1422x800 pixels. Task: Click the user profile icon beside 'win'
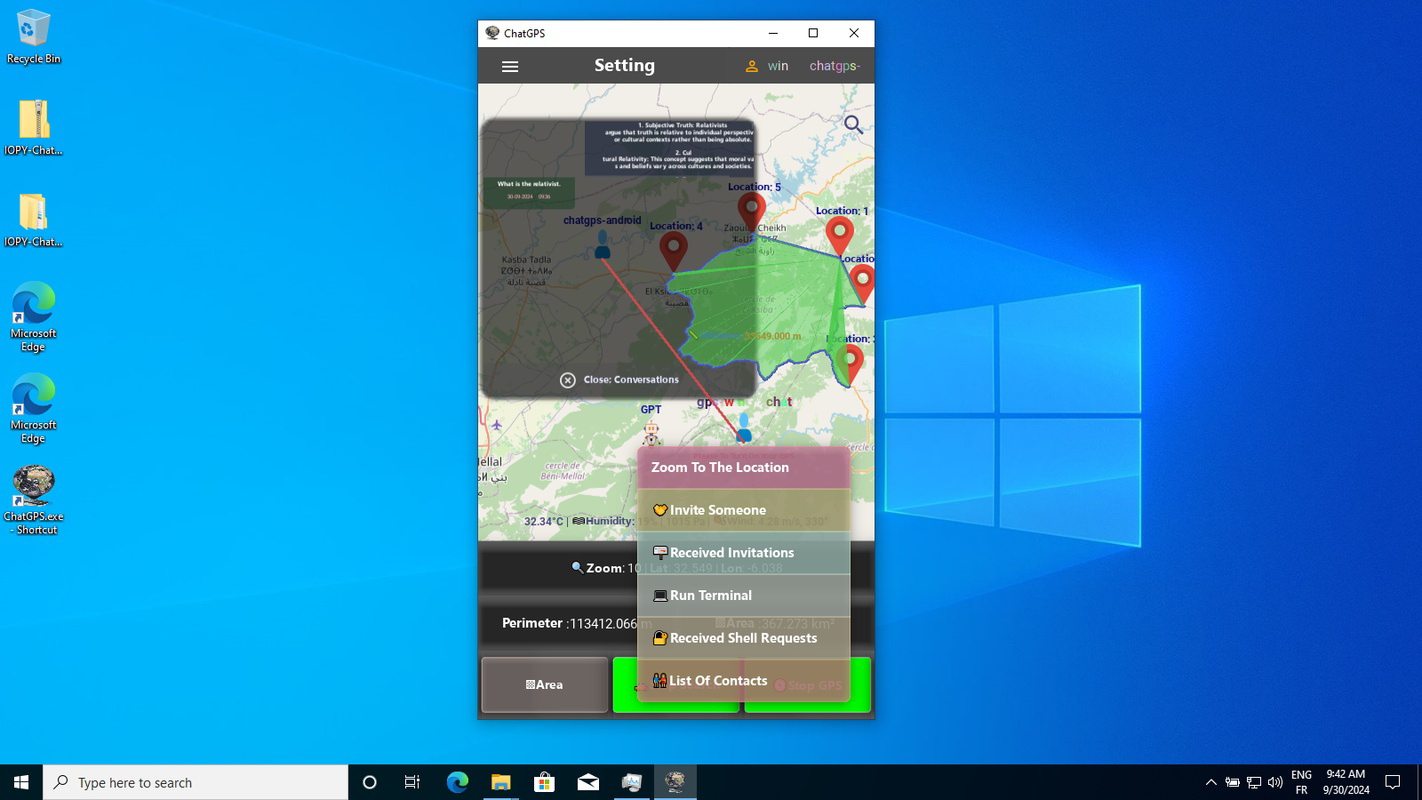[x=752, y=66]
